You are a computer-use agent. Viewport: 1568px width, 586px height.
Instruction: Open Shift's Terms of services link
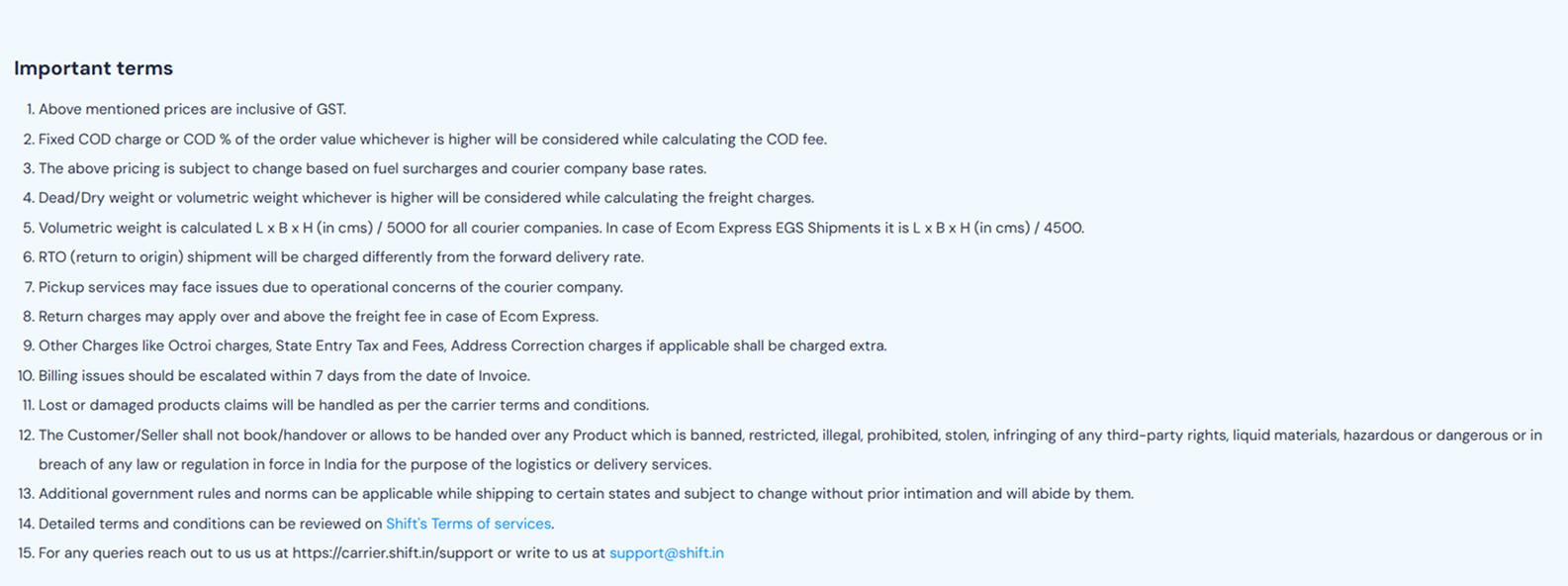tap(468, 524)
